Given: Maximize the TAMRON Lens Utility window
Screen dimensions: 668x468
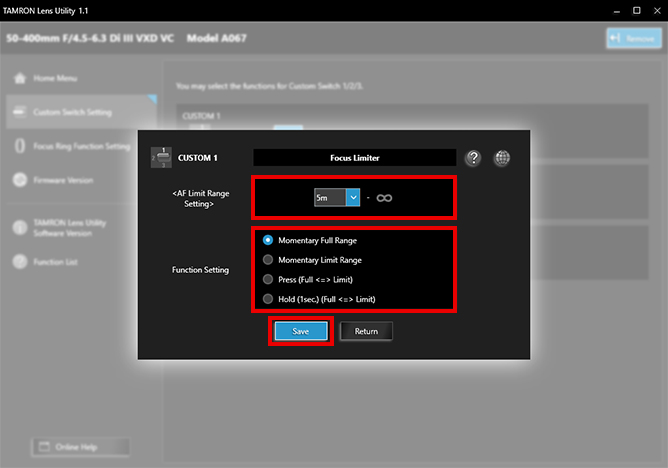Looking at the screenshot, I should (636, 11).
